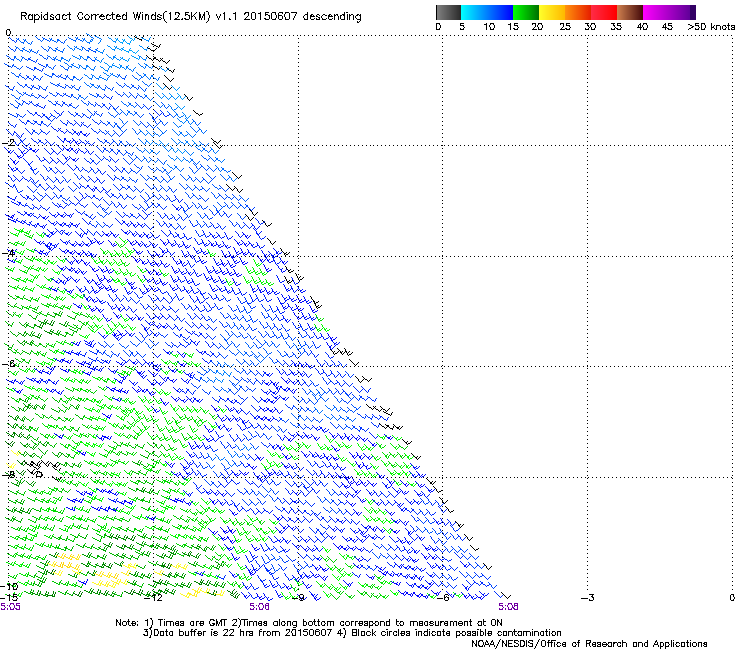Click the black contamination circle near -8 latitude
This screenshot has height=650, width=740.
pos(40,474)
